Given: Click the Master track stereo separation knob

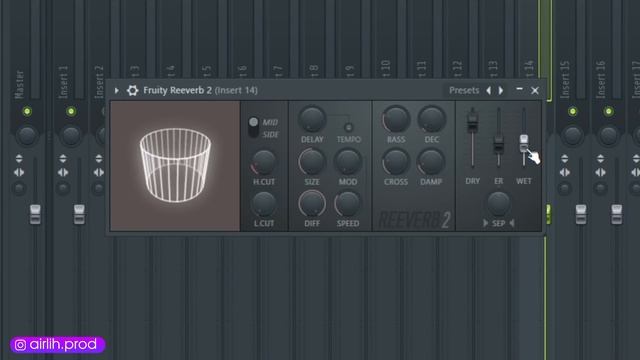Looking at the screenshot, I should coord(19,188).
